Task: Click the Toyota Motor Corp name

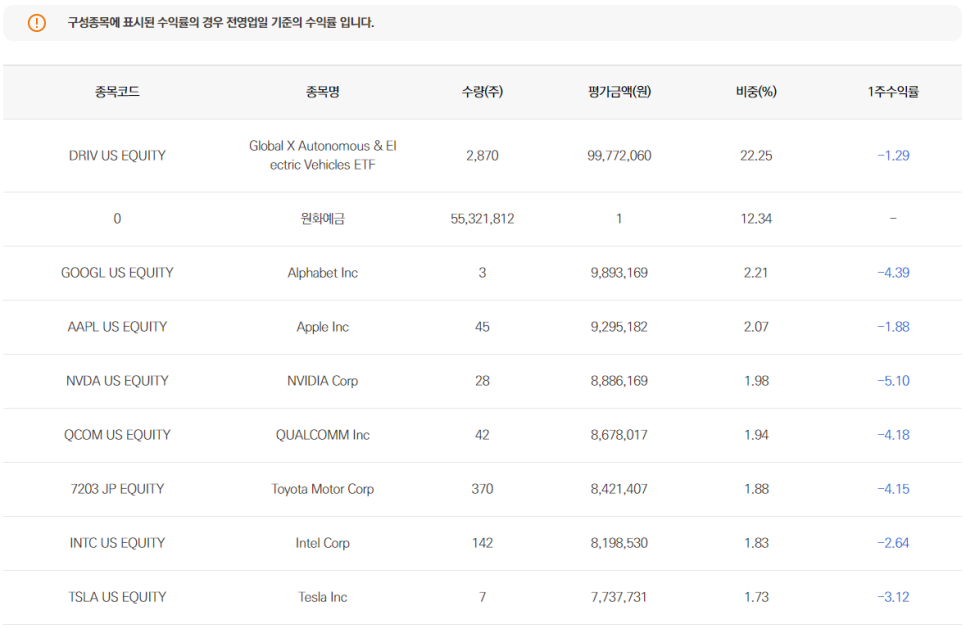Action: point(322,489)
